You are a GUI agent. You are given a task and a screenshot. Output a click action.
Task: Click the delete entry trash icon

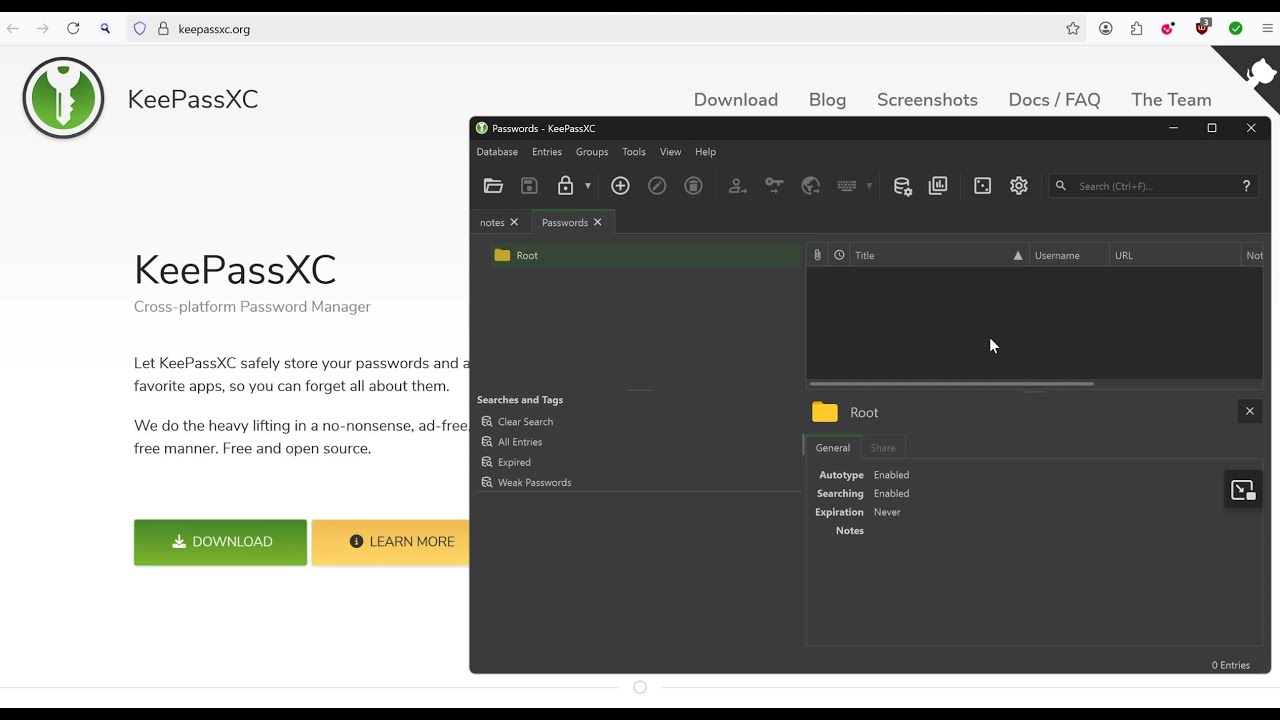point(693,186)
